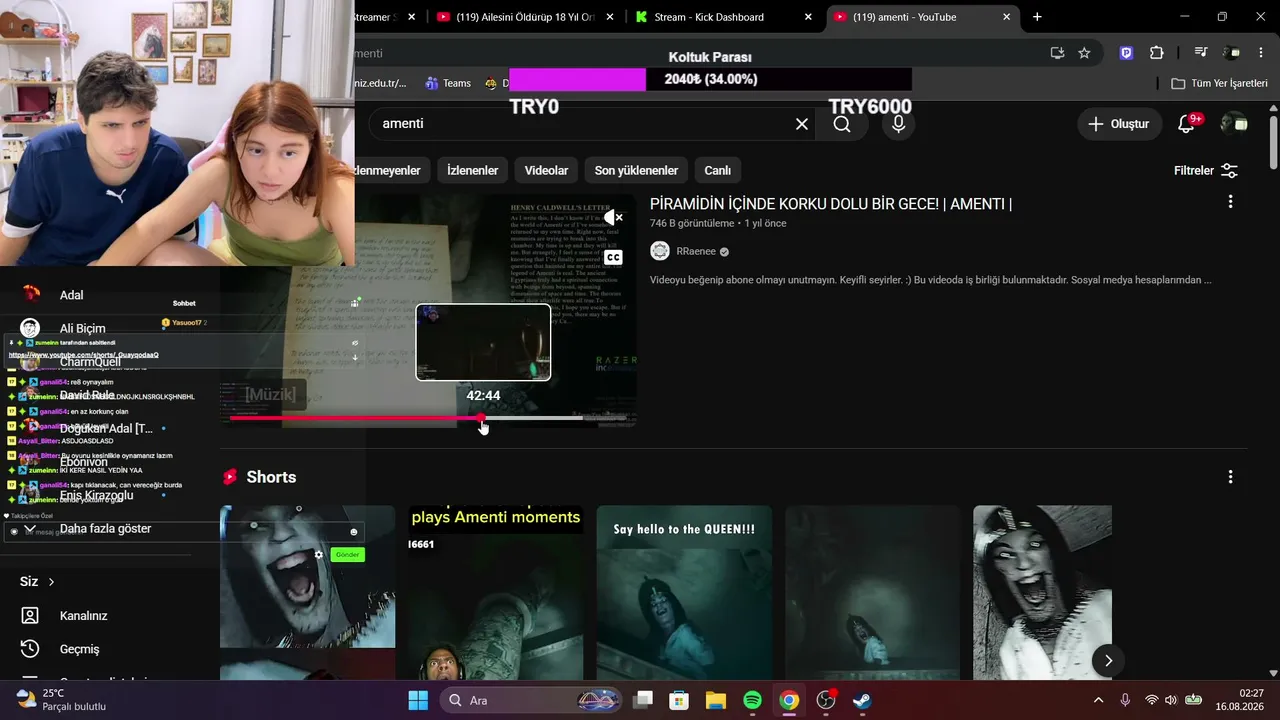This screenshot has width=1280, height=720.
Task: Bookmark this page with star icon
Action: pos(1084,53)
